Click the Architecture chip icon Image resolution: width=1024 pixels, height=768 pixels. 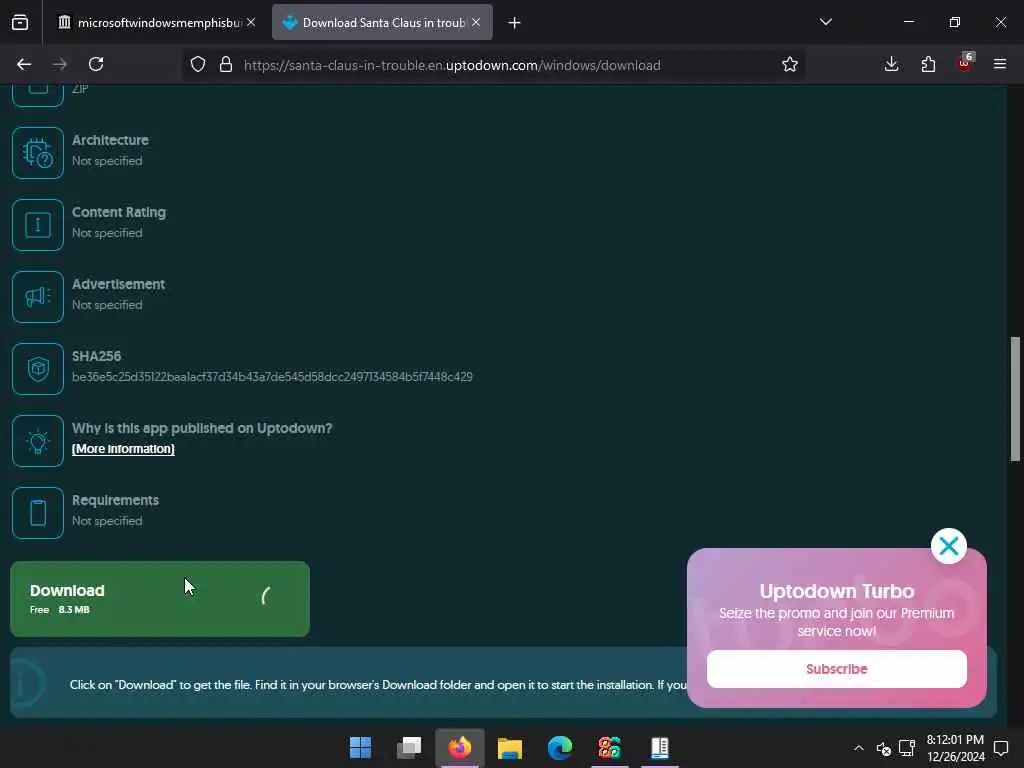[x=38, y=153]
